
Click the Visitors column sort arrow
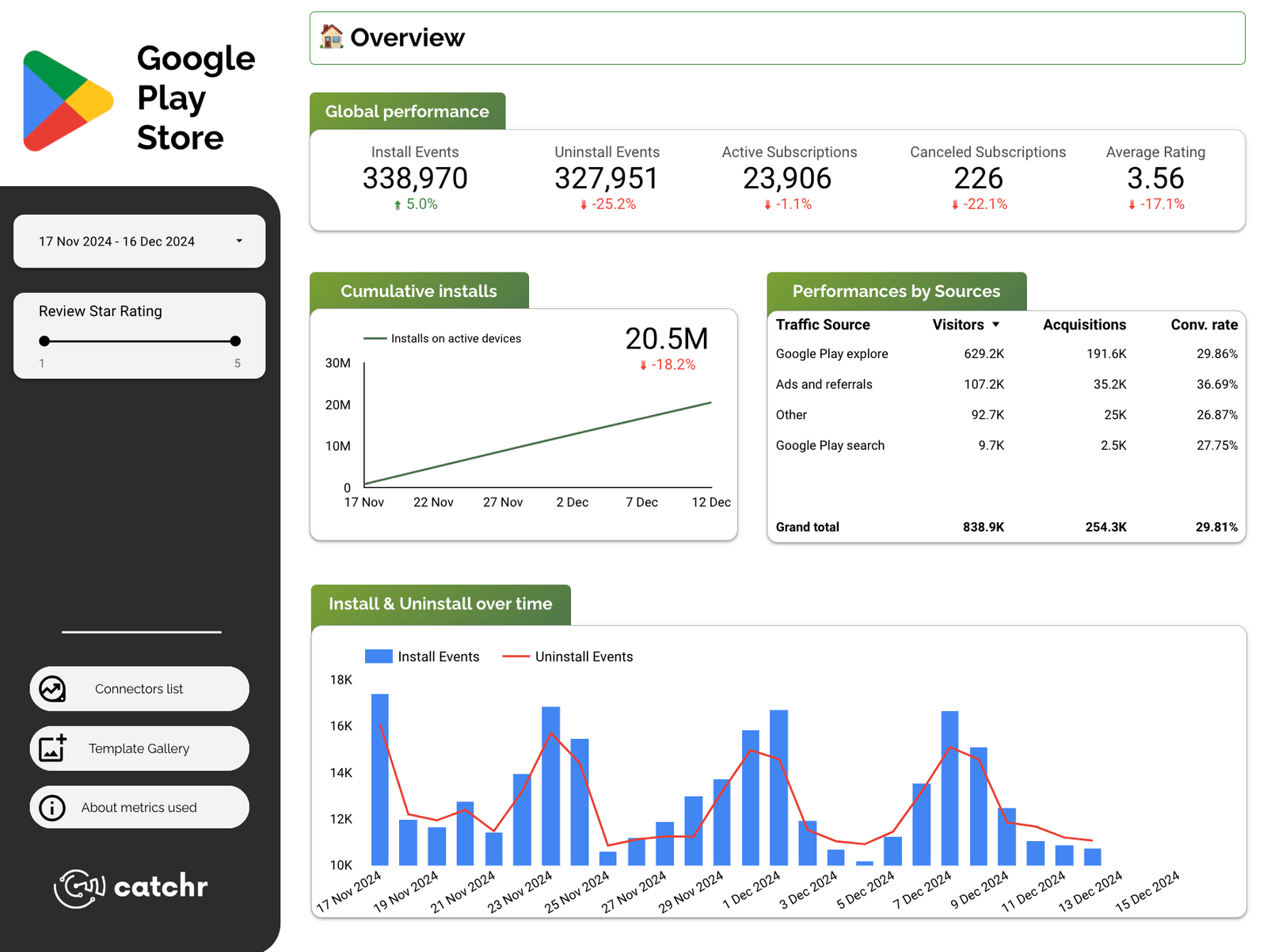click(995, 325)
